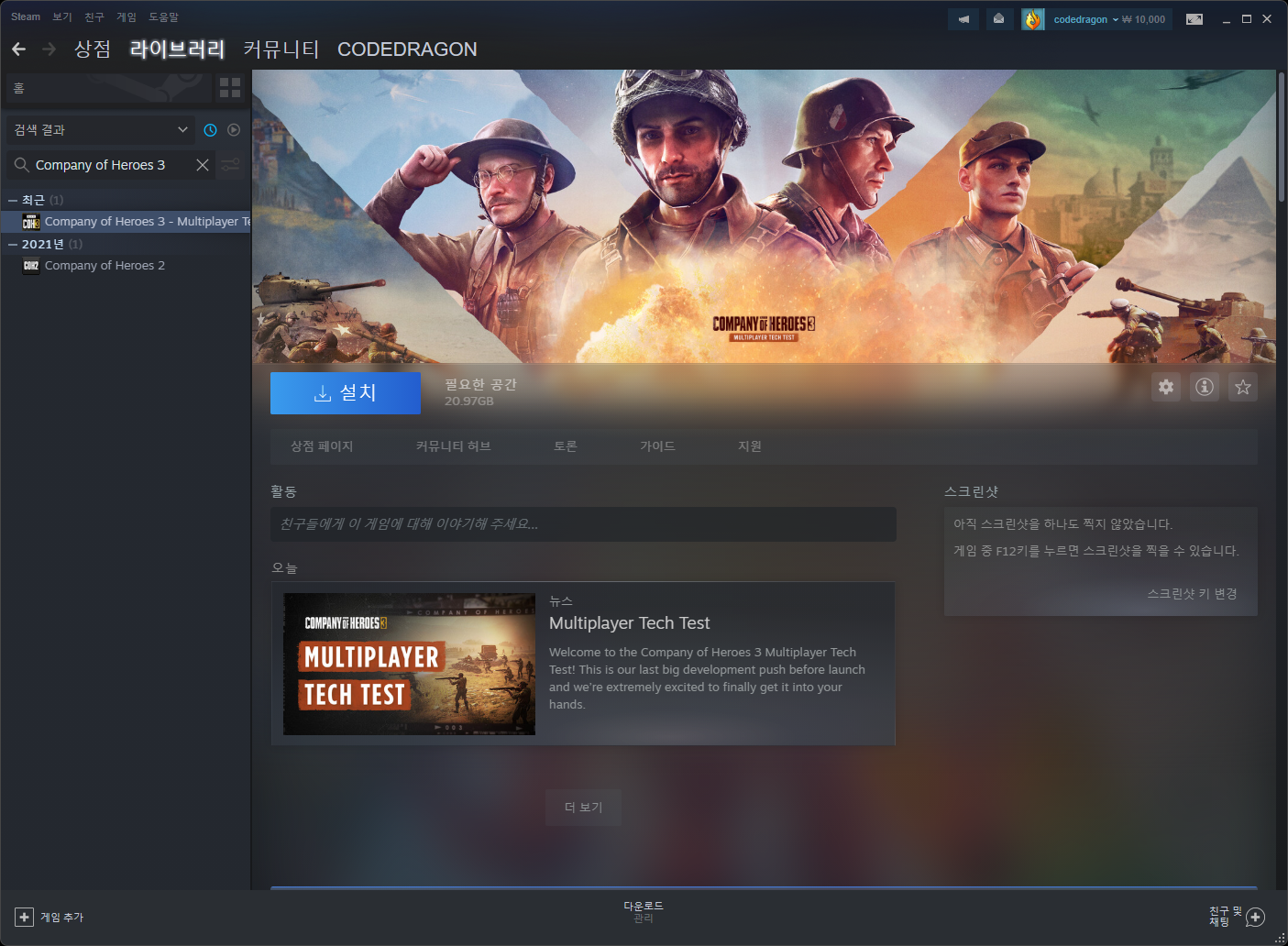This screenshot has width=1288, height=946.
Task: Click the vertical scrollbar on the right
Action: (x=1282, y=137)
